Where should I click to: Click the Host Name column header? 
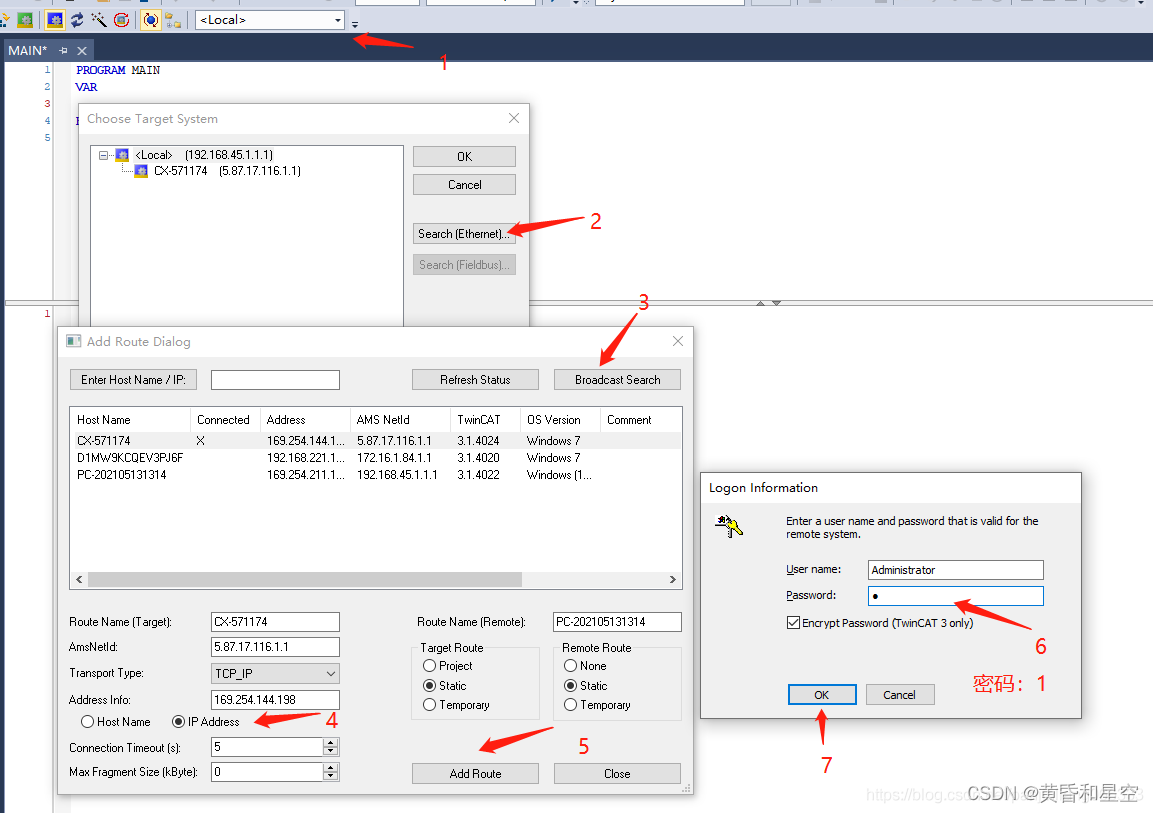130,420
